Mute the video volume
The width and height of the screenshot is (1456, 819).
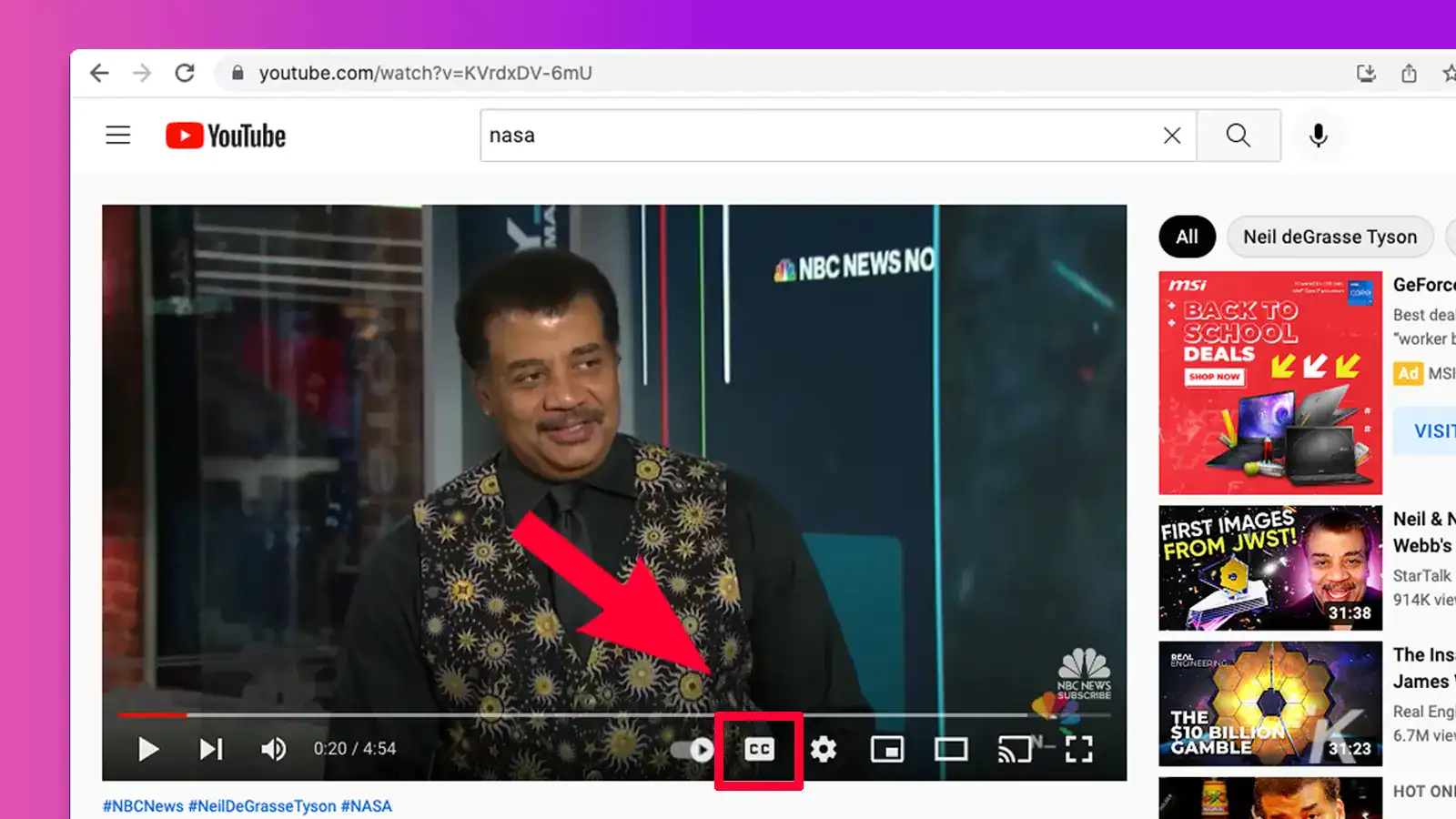272,749
